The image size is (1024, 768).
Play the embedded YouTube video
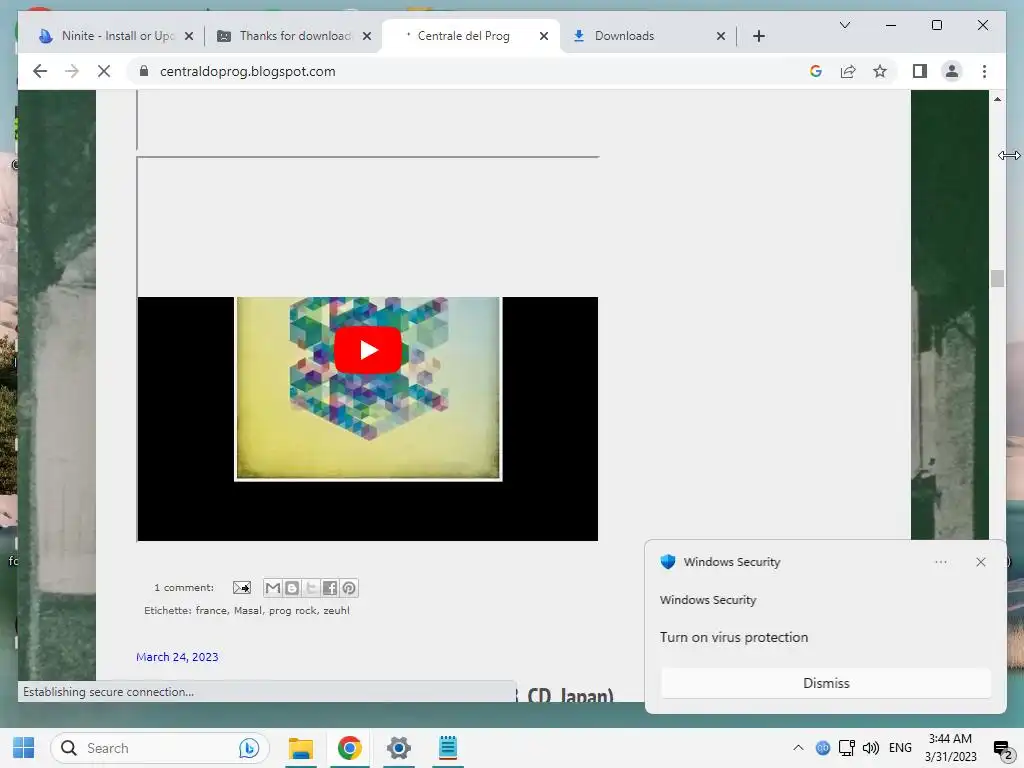point(368,350)
